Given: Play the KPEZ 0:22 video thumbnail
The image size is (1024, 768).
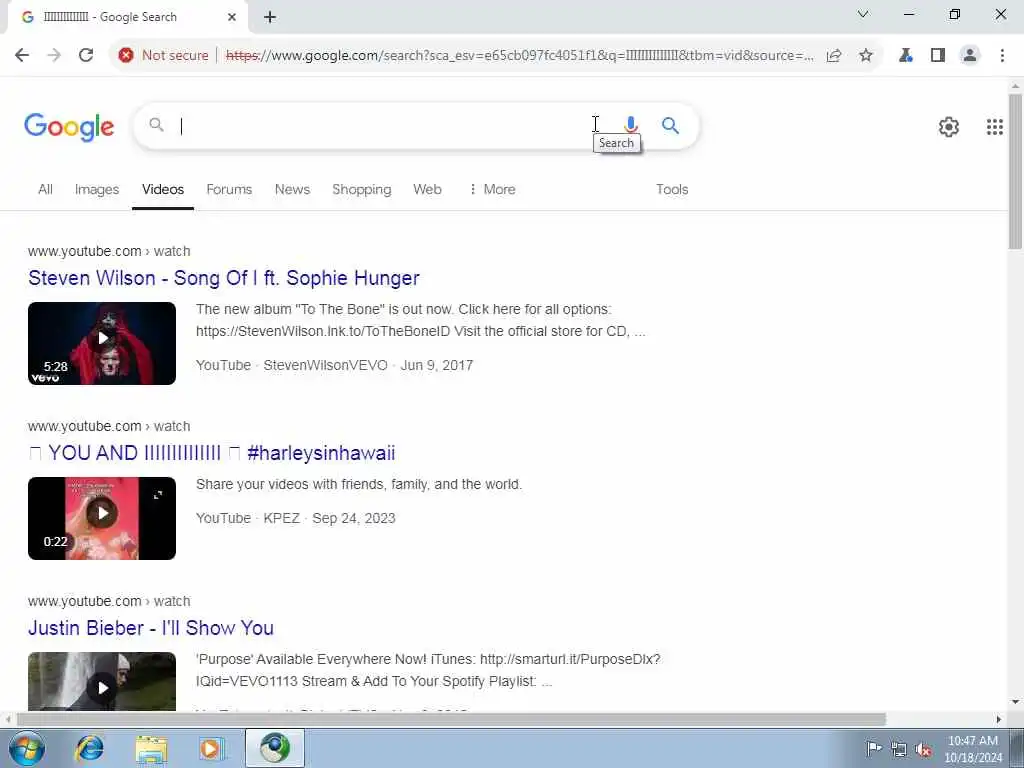Looking at the screenshot, I should tap(102, 519).
